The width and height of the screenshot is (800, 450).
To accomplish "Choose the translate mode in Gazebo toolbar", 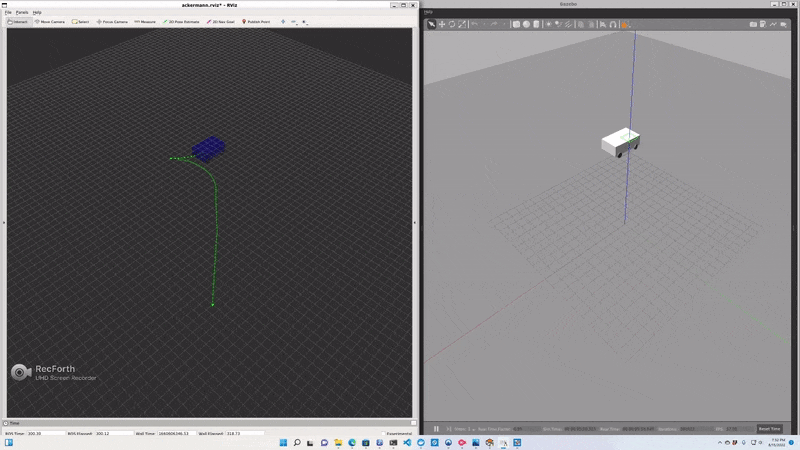I will (x=442, y=24).
